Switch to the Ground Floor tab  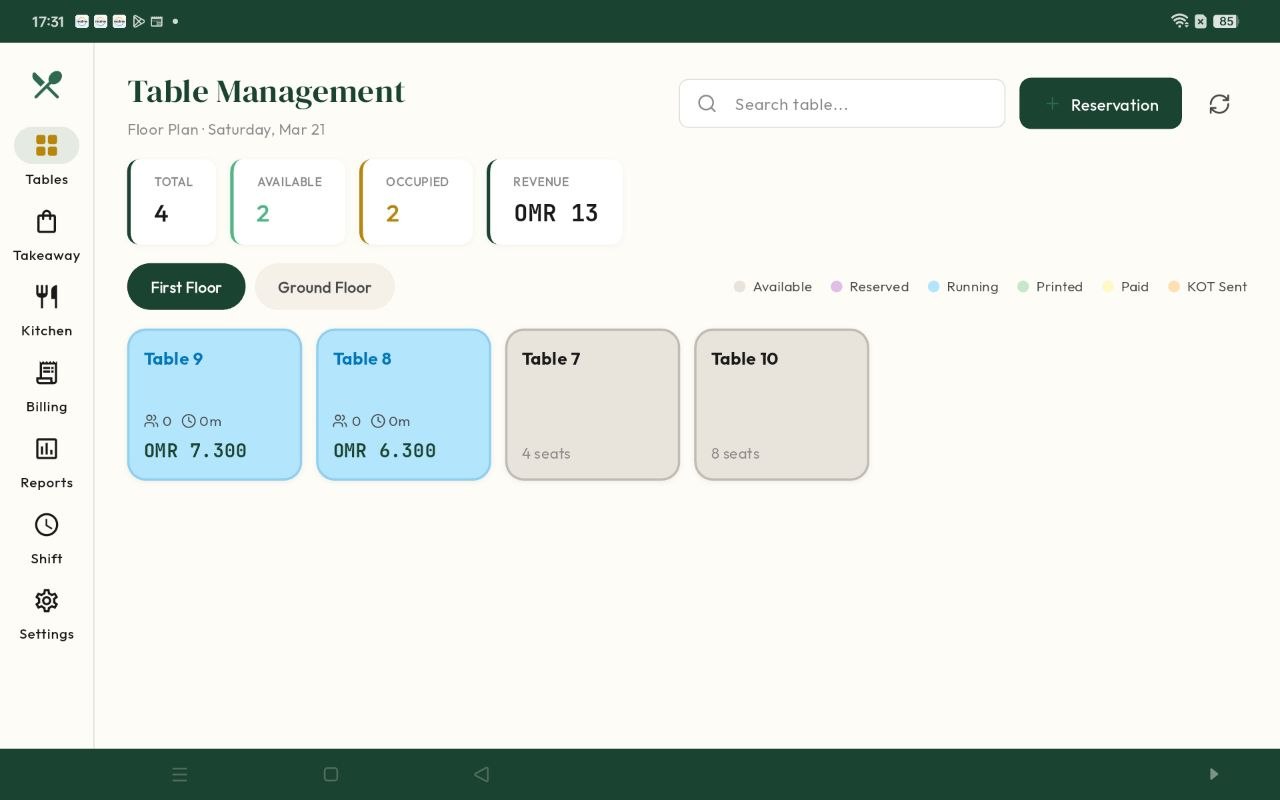coord(324,287)
